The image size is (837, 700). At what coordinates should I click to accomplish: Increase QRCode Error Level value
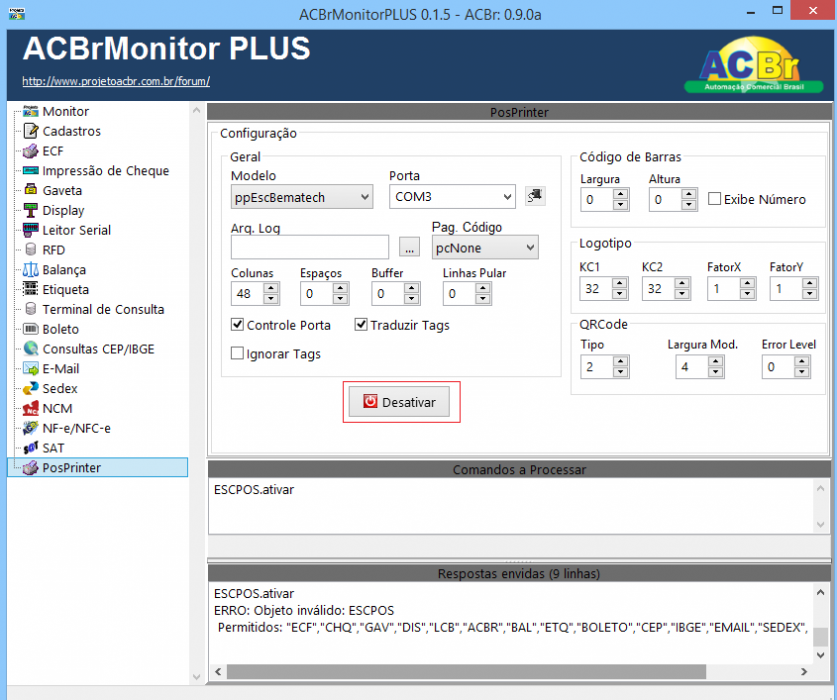coord(802,361)
